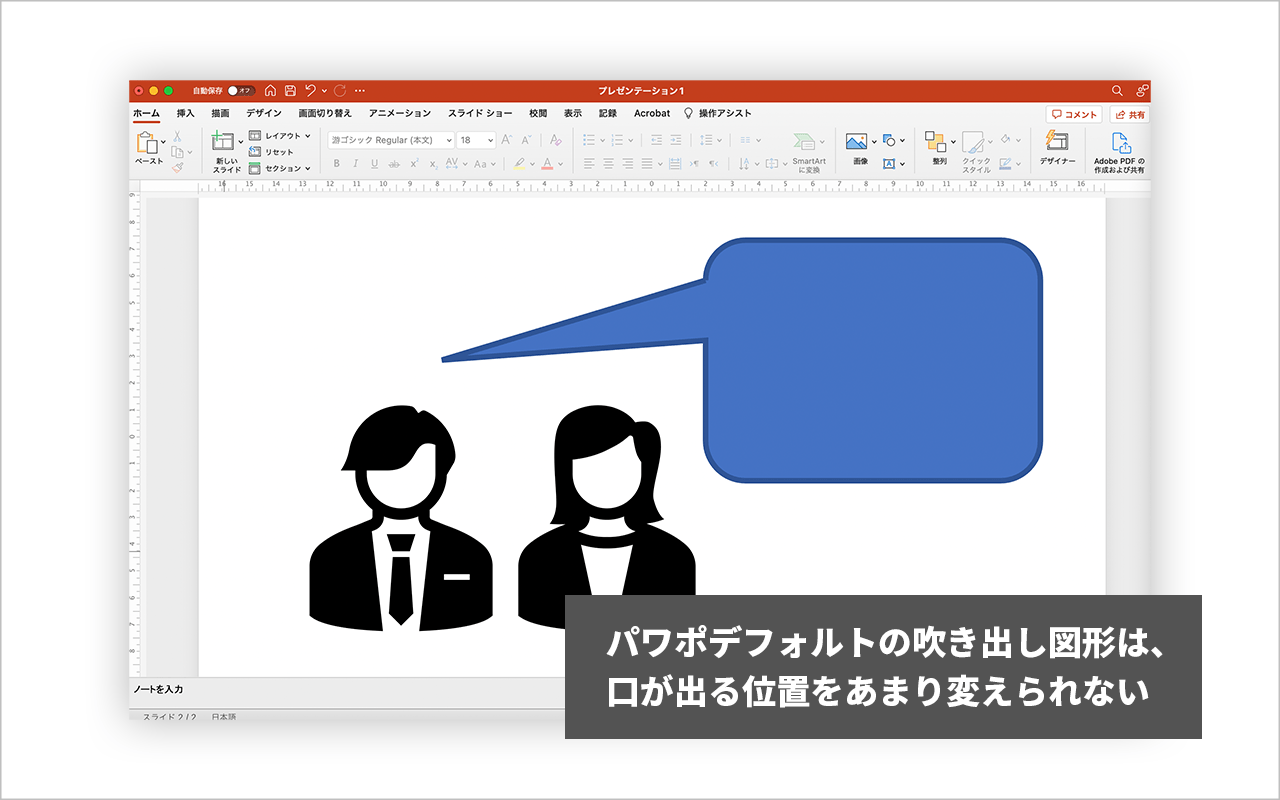Click the コメント comment button
The image size is (1280, 800).
coord(1074,115)
